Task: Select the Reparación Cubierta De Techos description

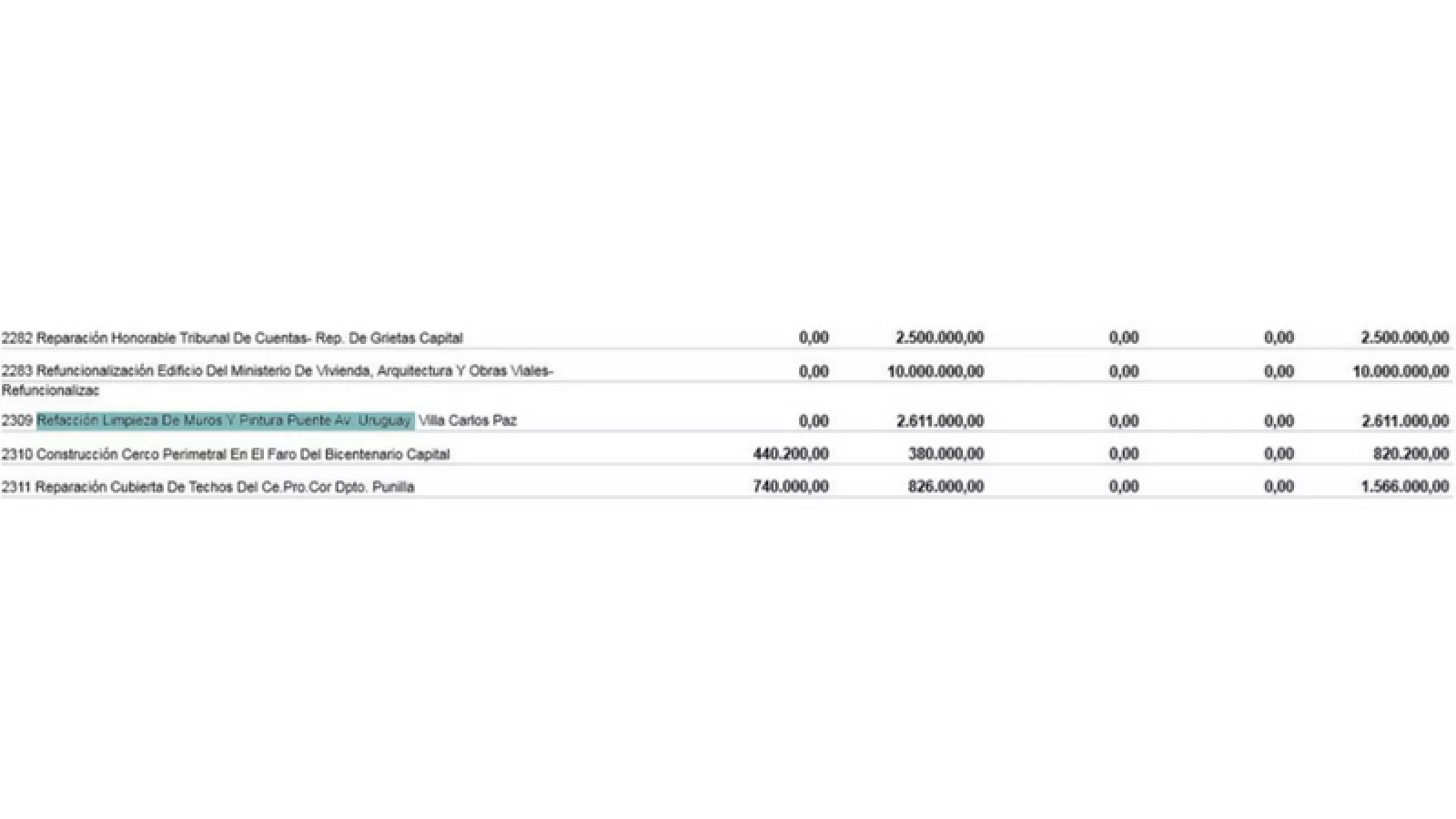Action: click(x=225, y=487)
